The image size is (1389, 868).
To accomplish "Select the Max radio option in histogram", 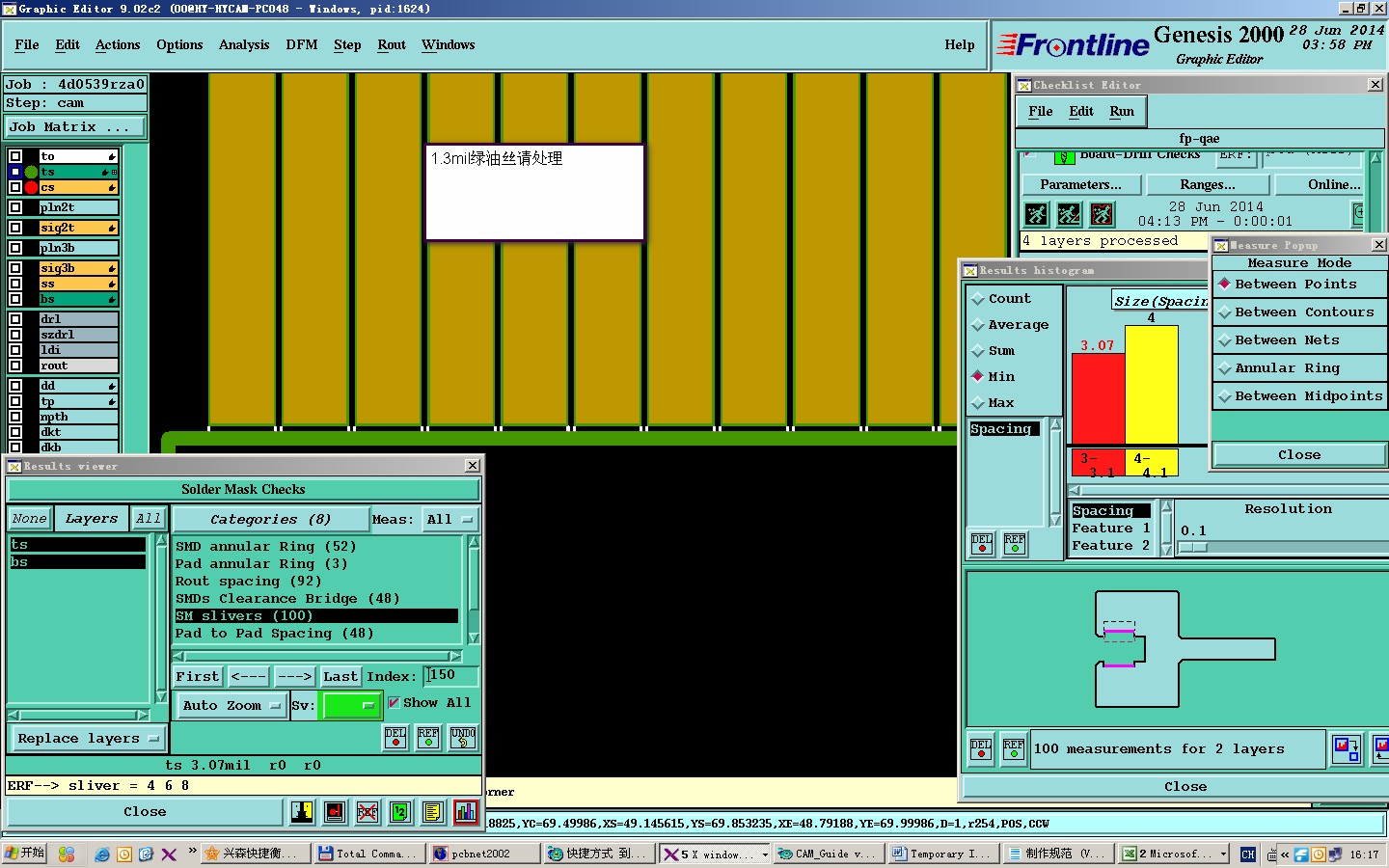I will (978, 403).
